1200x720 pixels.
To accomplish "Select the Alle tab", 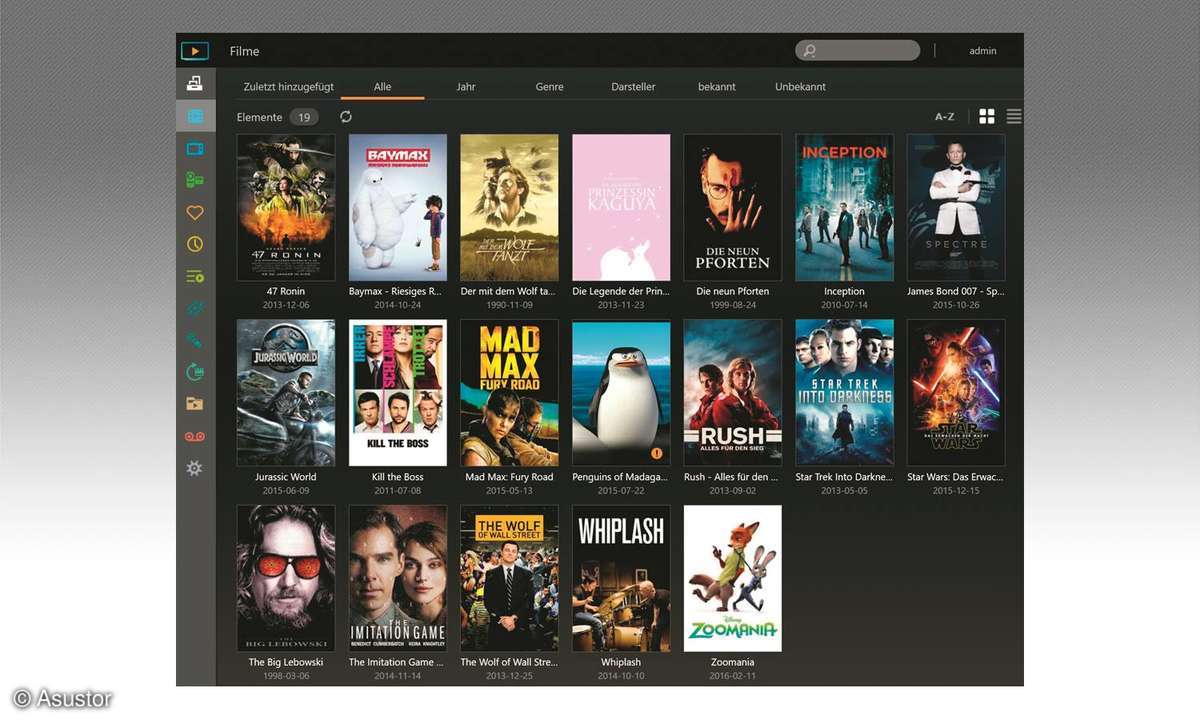I will [x=382, y=87].
